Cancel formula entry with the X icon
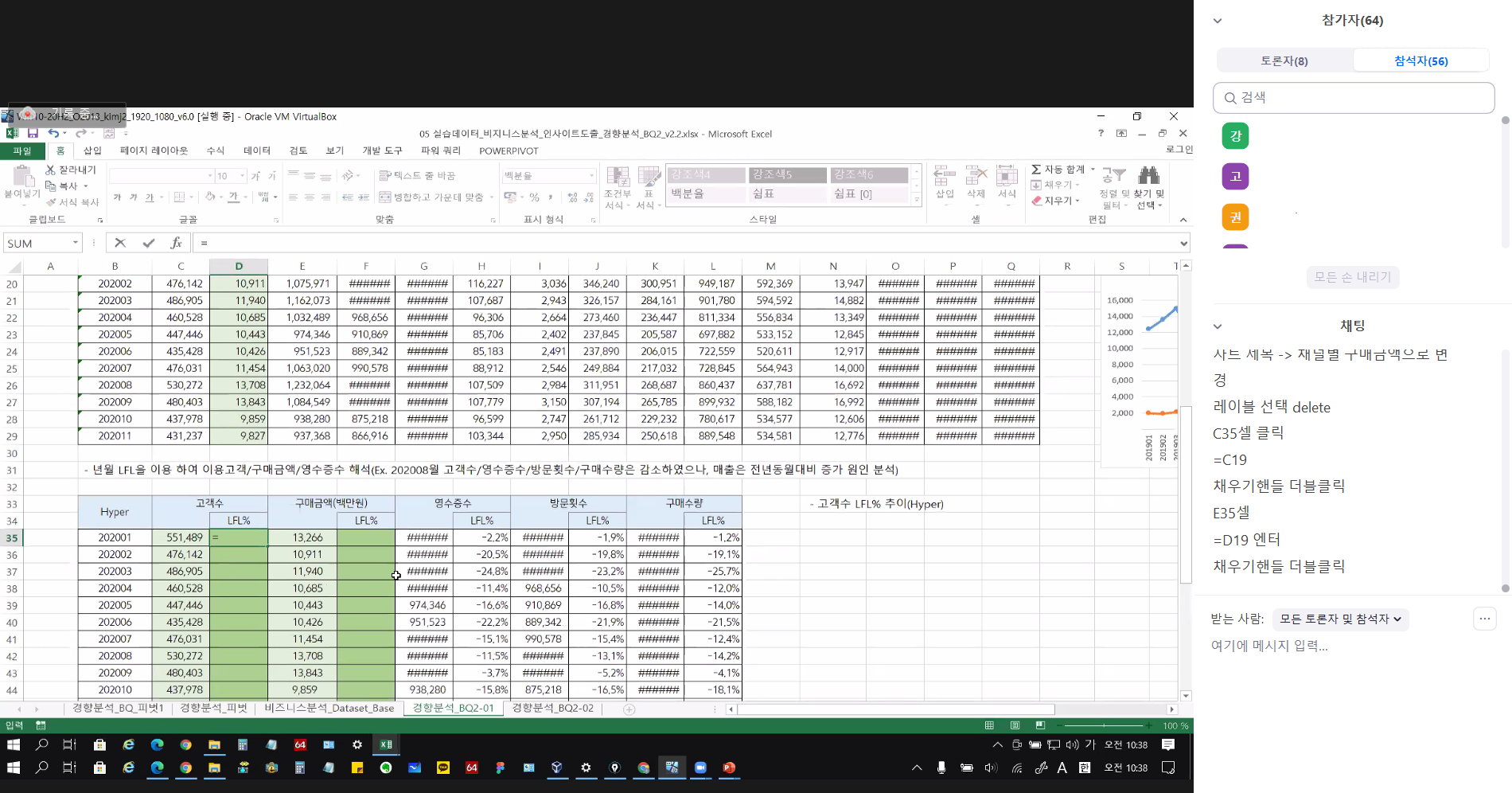This screenshot has height=793, width=1512. click(x=120, y=243)
